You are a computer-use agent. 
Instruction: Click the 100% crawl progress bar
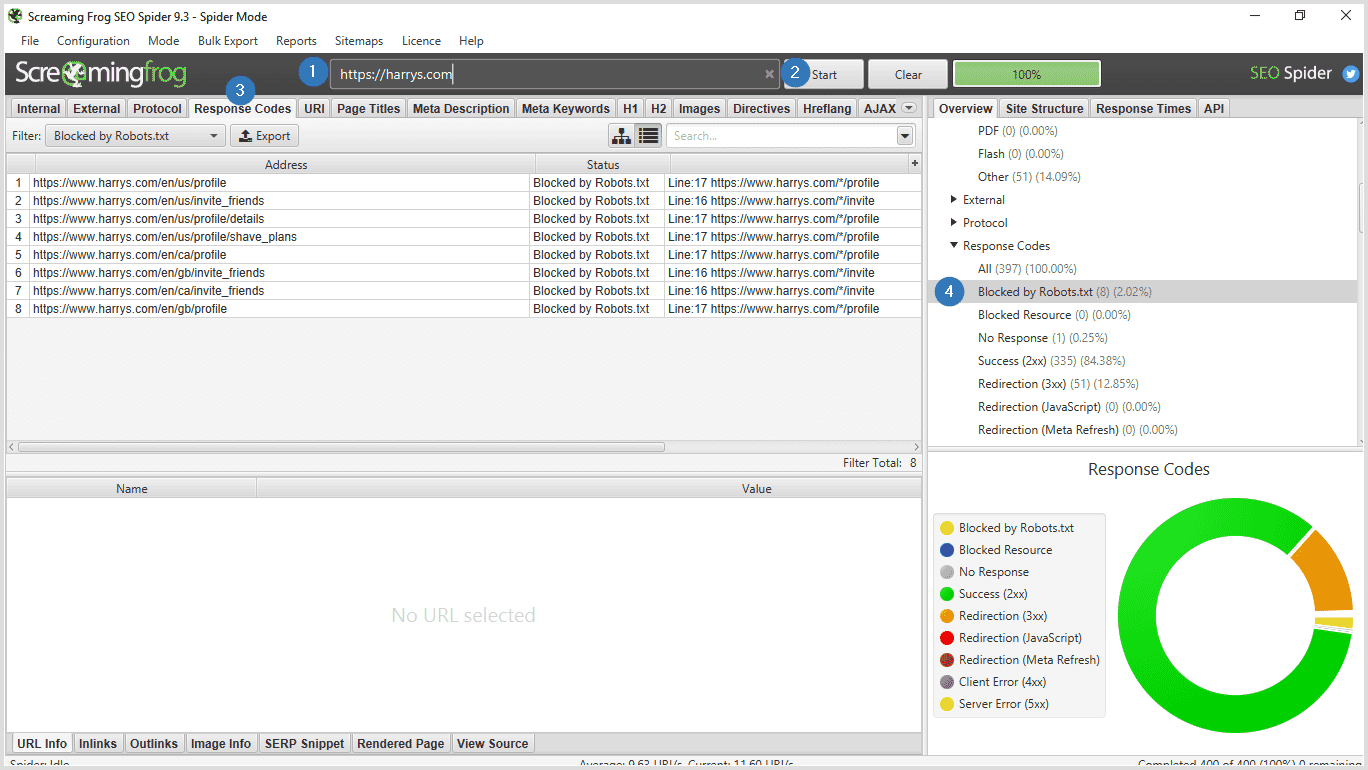1026,74
